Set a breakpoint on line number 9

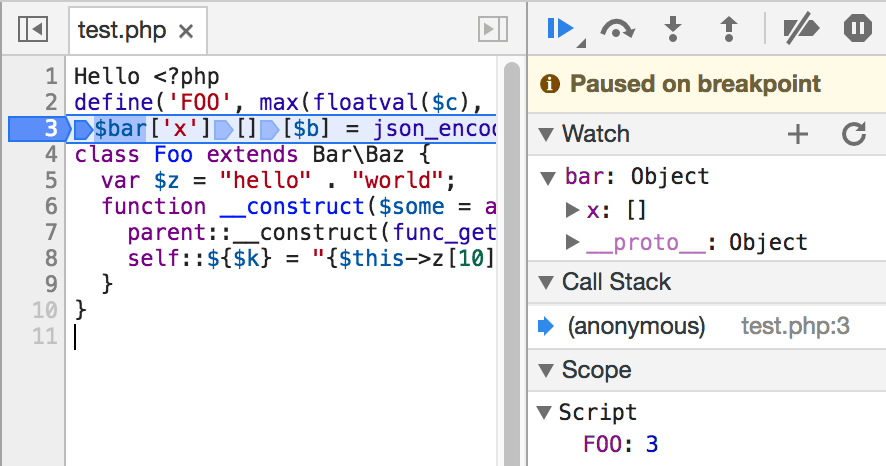pos(51,284)
